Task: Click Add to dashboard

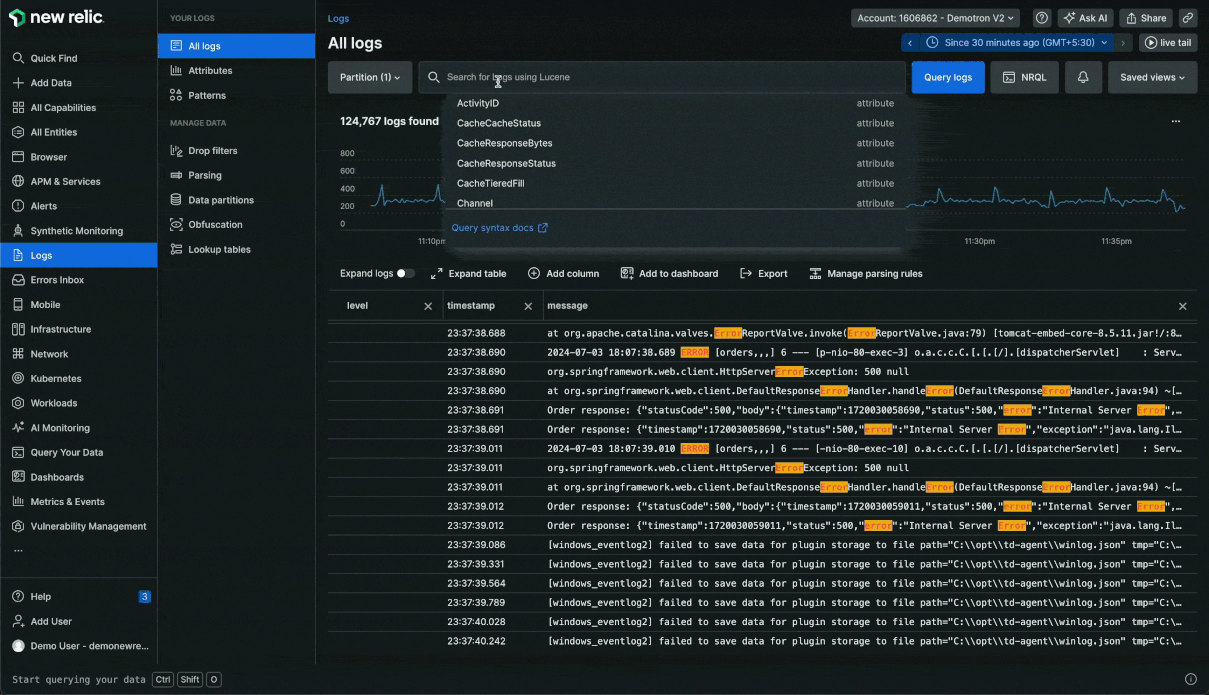Action: pyautogui.click(x=669, y=273)
